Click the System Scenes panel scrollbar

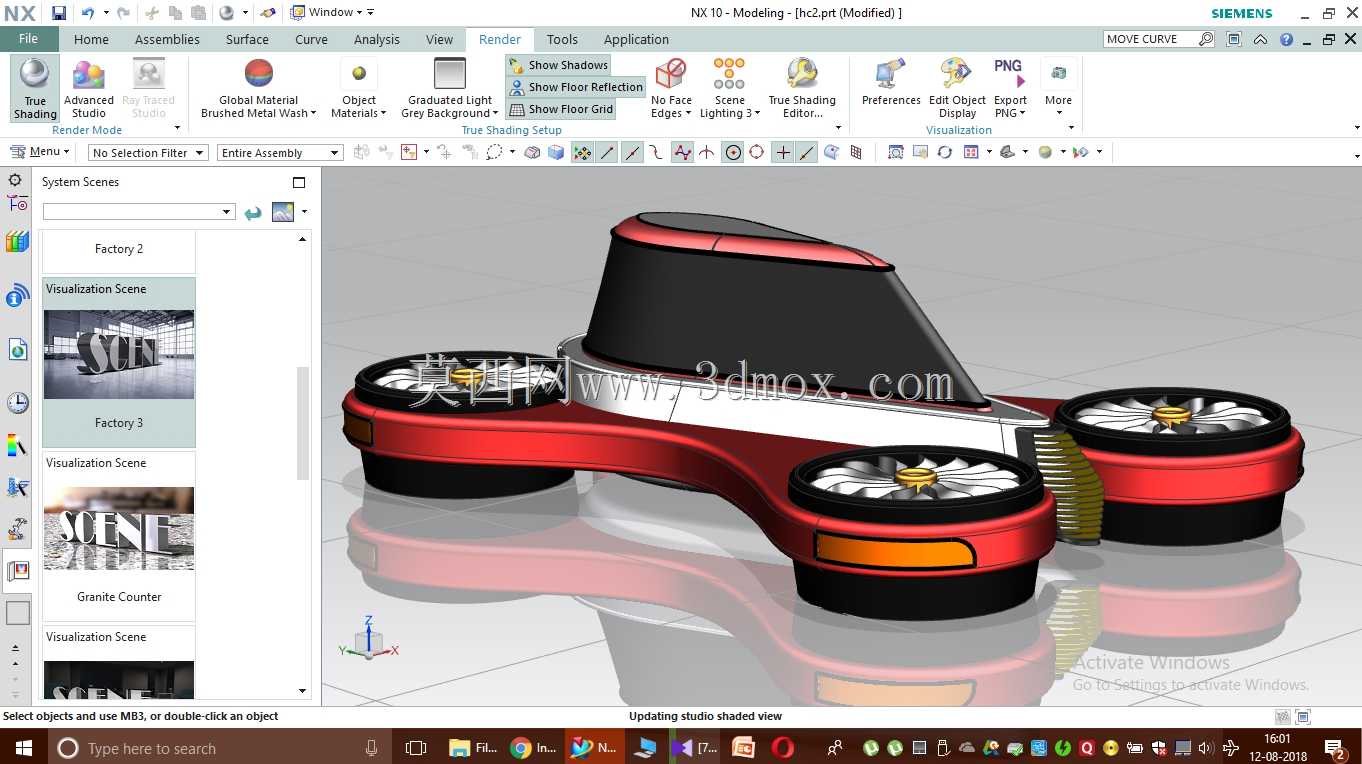coord(303,424)
